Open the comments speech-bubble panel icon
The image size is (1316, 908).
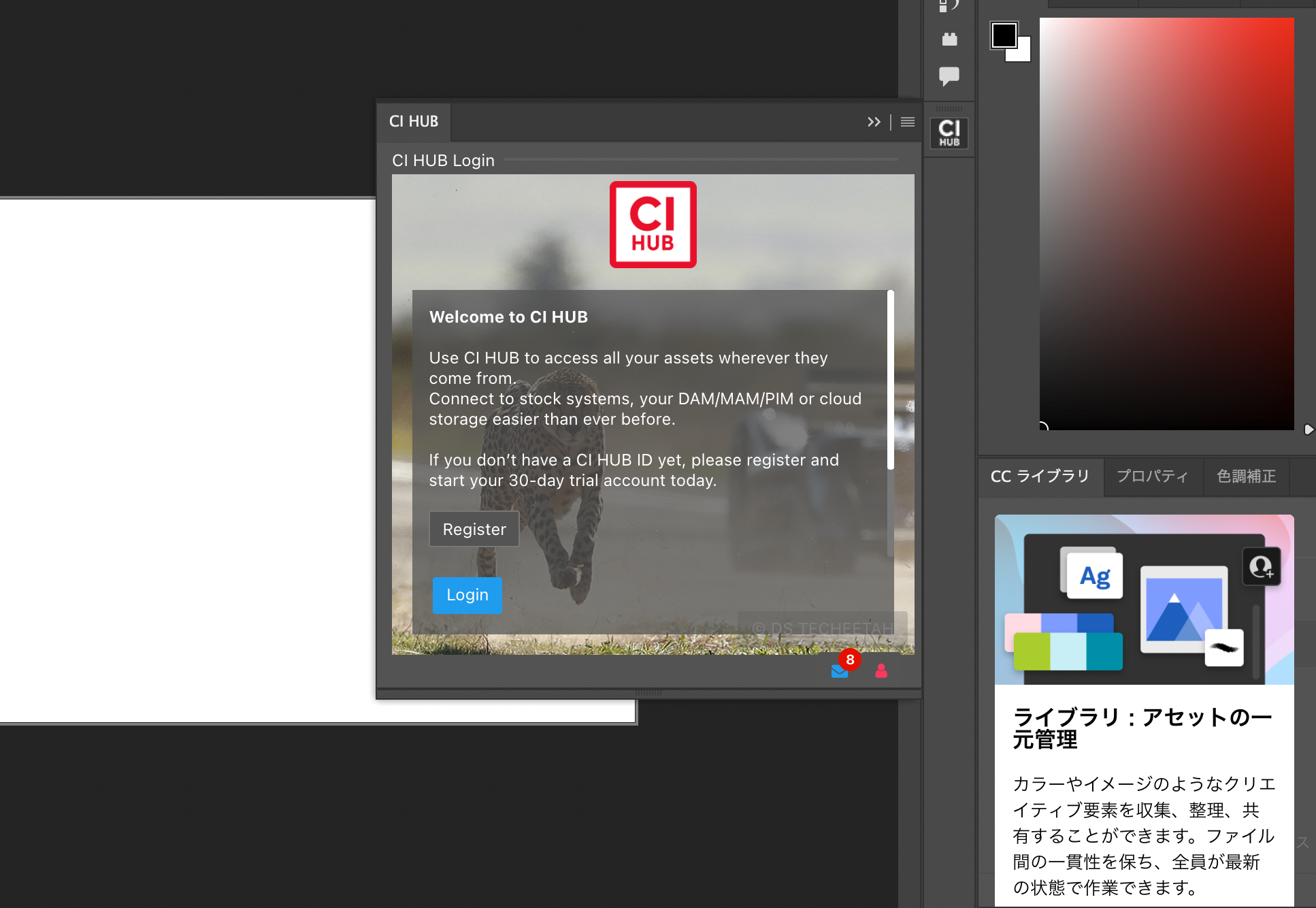click(949, 76)
